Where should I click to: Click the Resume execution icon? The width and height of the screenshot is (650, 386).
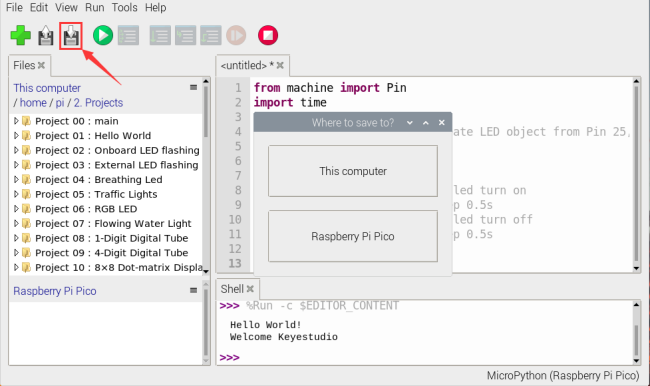pos(236,35)
